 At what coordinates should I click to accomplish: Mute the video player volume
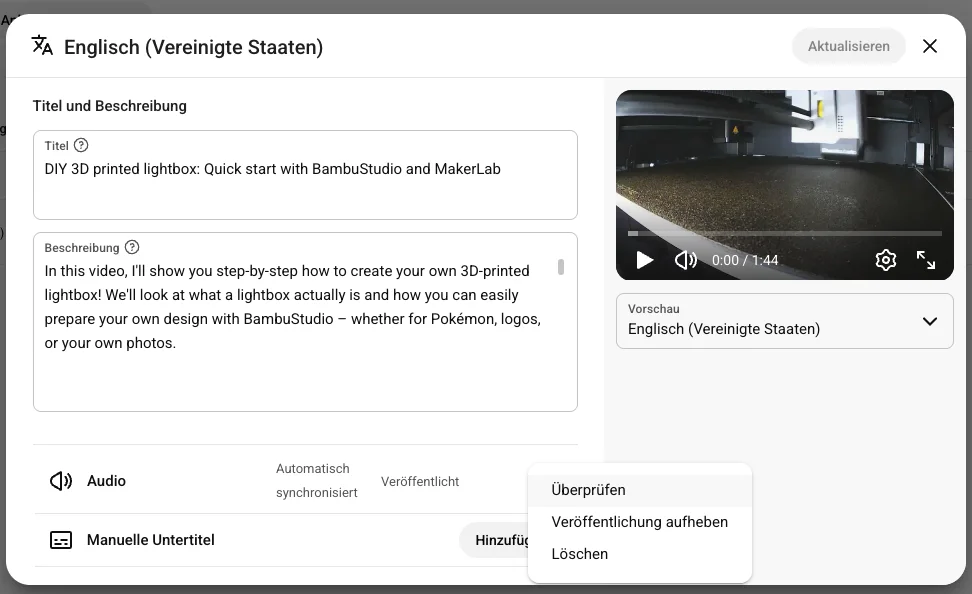point(686,260)
